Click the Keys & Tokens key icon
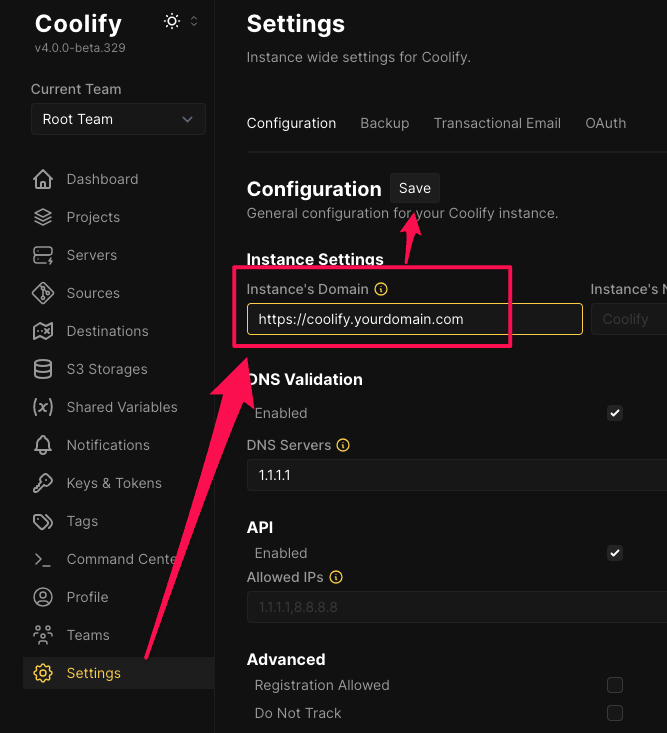Screen dimensions: 667x733 coord(43,483)
